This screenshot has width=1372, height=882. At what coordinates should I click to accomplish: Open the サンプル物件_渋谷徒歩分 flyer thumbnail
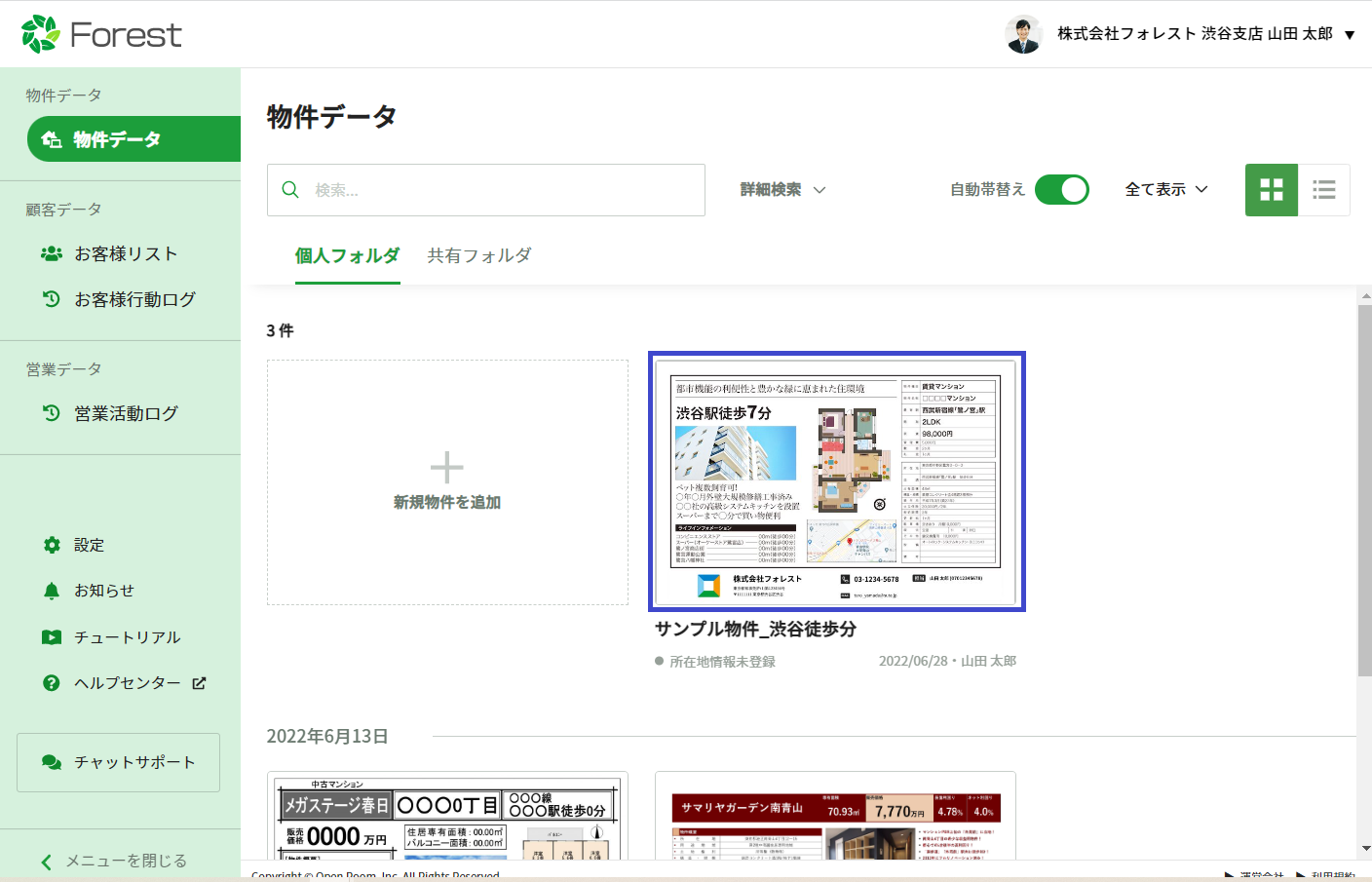pyautogui.click(x=837, y=481)
